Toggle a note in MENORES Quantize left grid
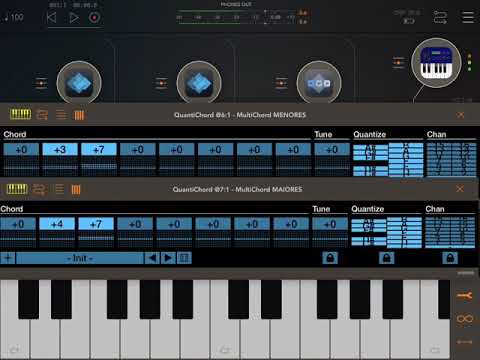The height and width of the screenshot is (360, 480). click(370, 160)
